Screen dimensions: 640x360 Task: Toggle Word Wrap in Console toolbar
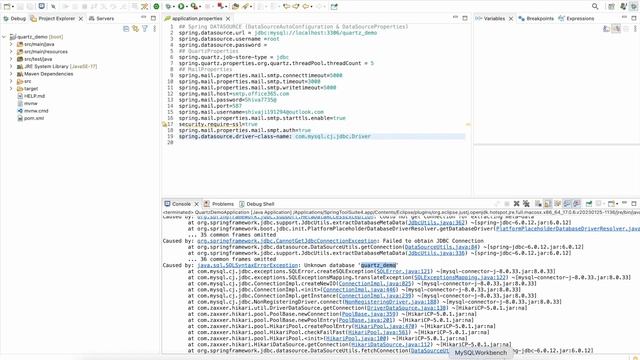tap(558, 204)
